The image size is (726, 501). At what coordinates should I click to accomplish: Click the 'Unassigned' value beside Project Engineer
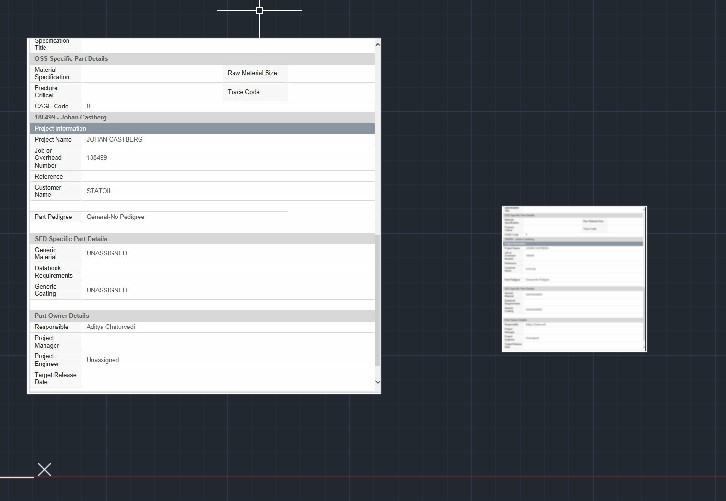click(102, 360)
